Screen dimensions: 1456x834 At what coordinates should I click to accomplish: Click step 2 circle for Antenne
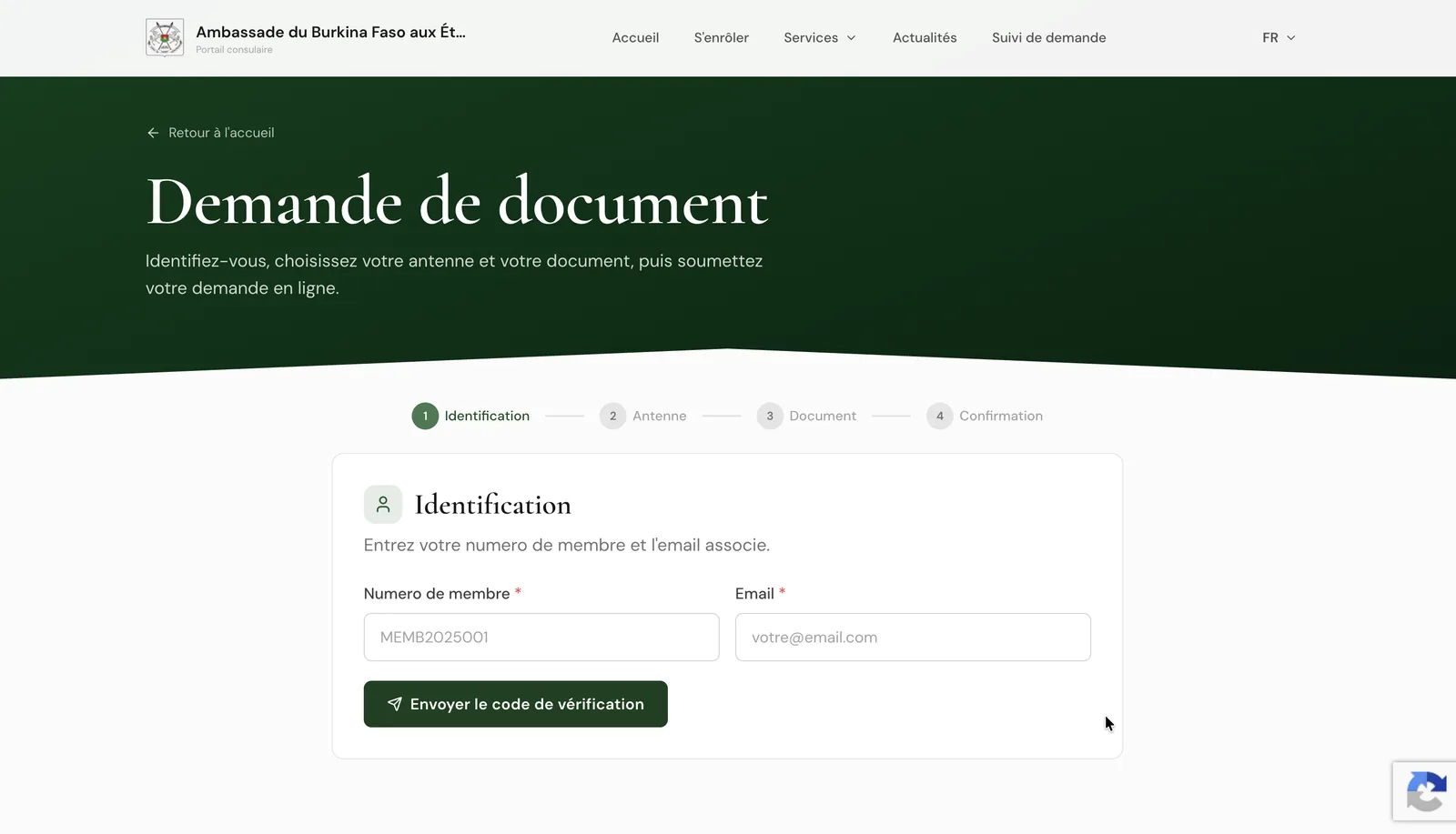[x=612, y=416]
